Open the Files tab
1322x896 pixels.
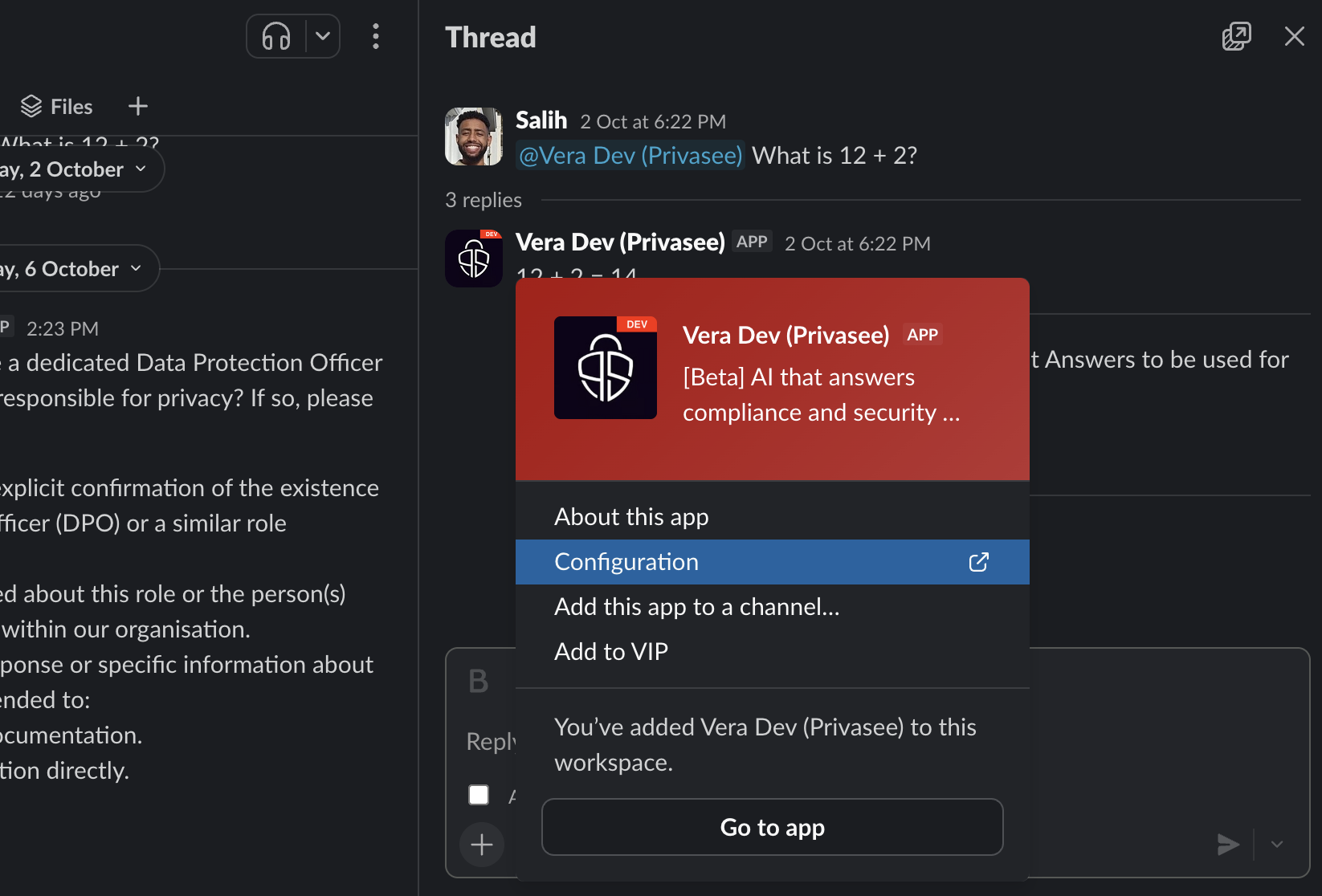[57, 106]
